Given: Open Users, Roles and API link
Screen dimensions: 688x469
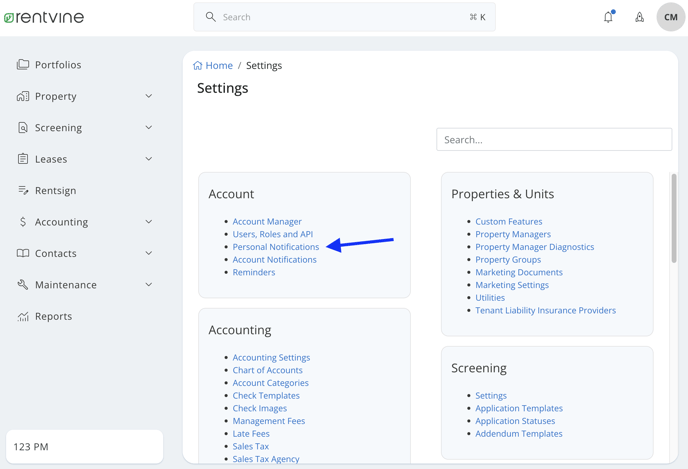Looking at the screenshot, I should click(x=272, y=234).
